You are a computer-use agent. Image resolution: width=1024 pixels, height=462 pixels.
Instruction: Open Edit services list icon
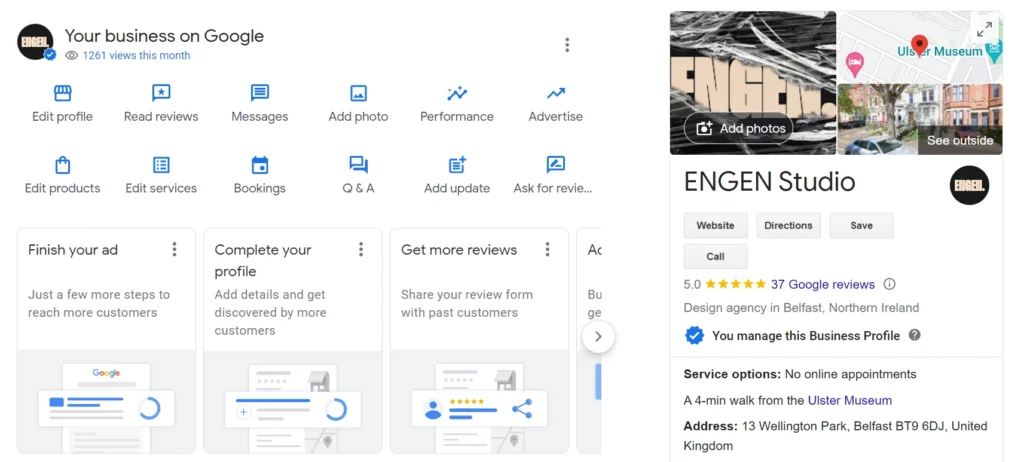click(x=161, y=165)
